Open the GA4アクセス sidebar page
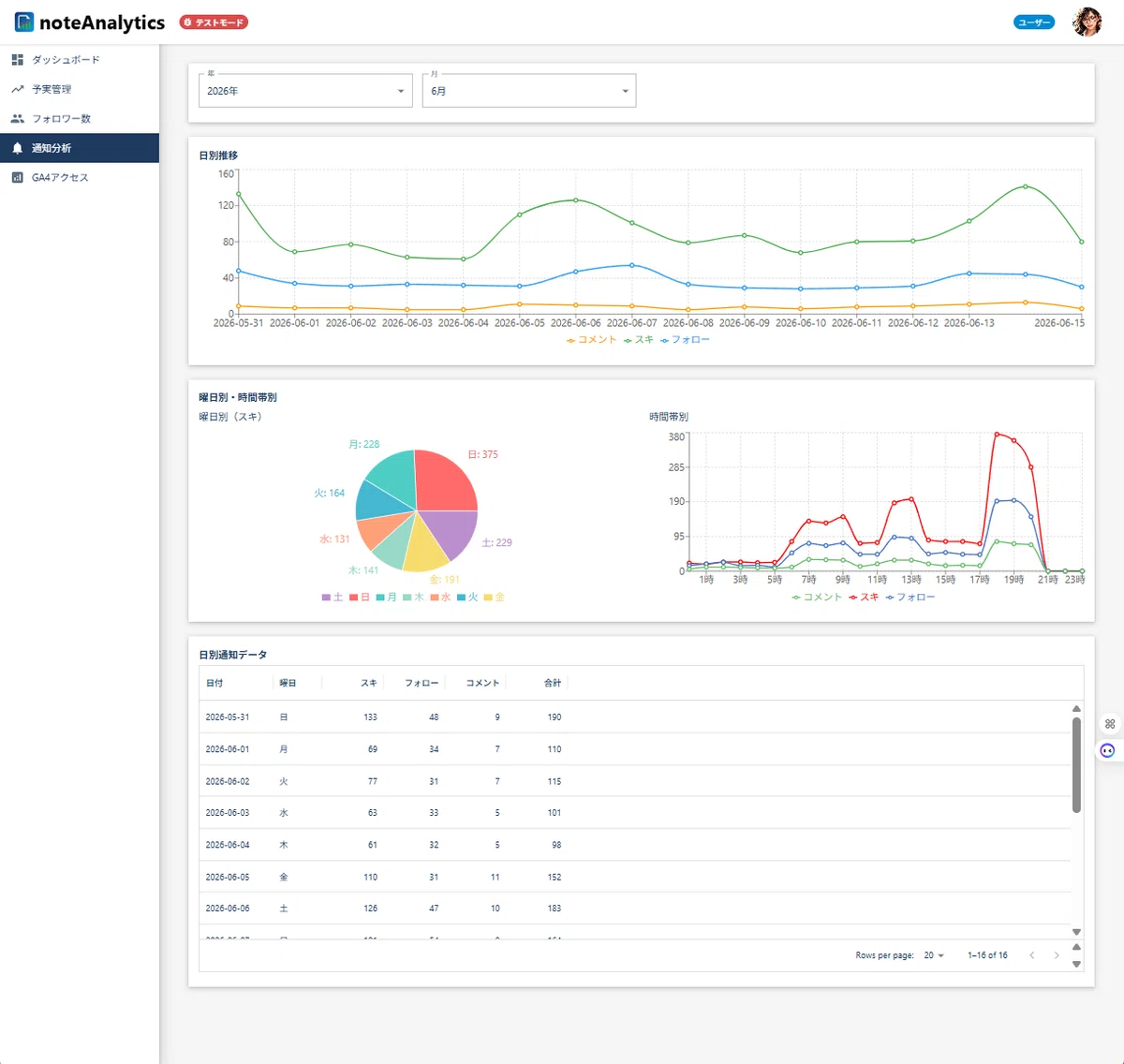1124x1064 pixels. [80, 178]
